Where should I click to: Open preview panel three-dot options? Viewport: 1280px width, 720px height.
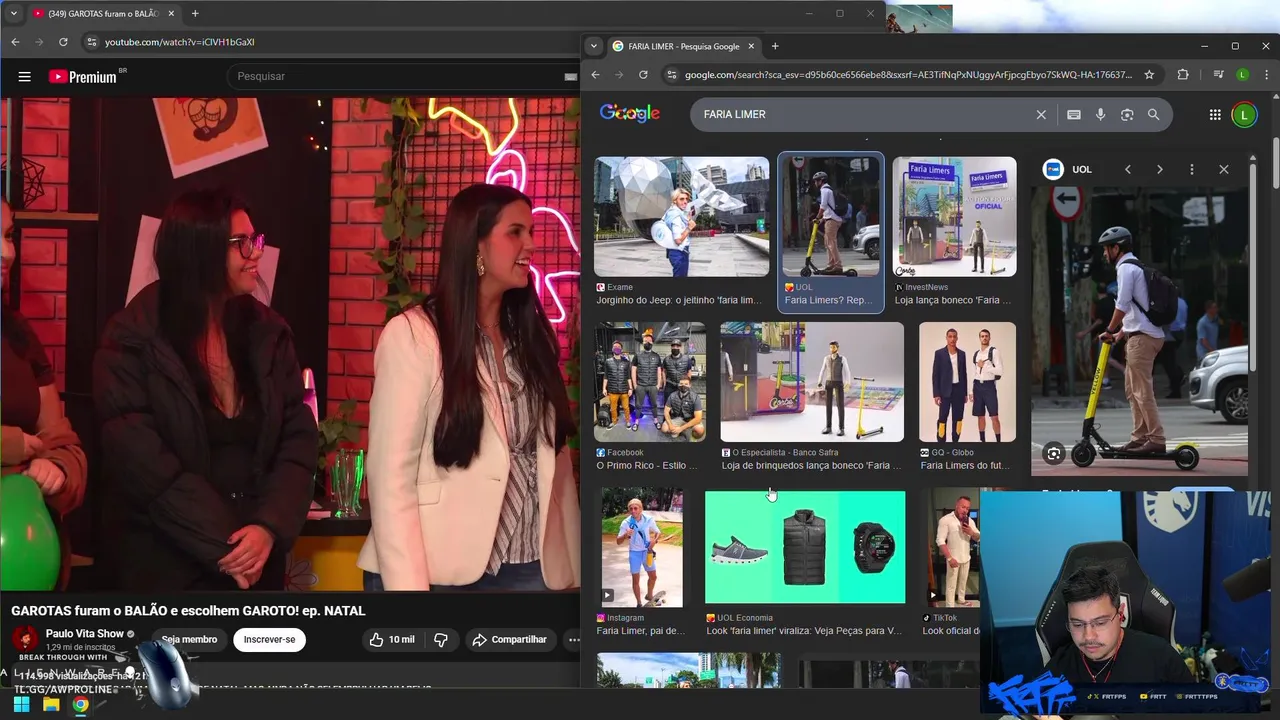coord(1192,169)
